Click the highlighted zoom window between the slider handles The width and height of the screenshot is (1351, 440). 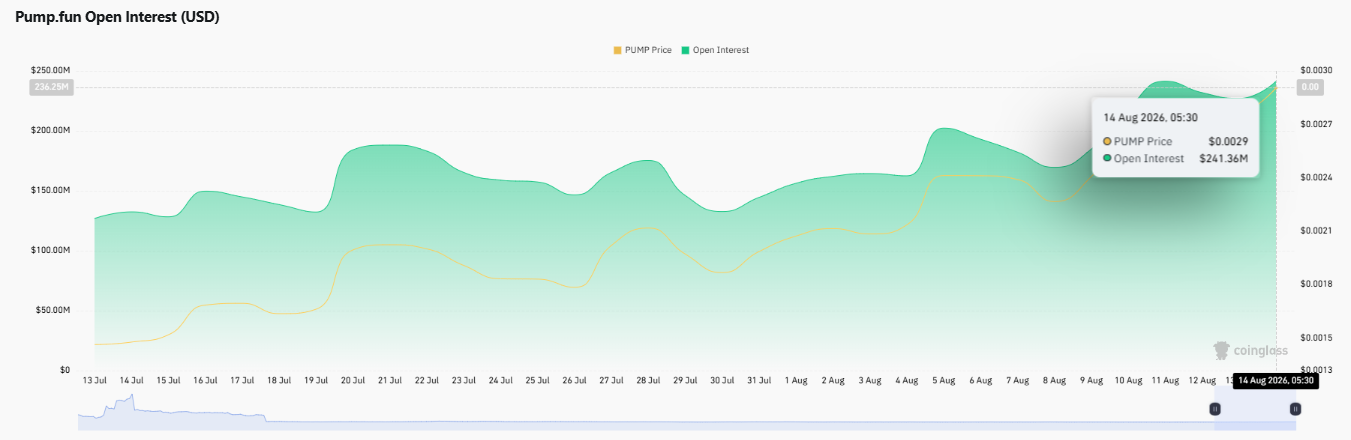(x=1255, y=411)
